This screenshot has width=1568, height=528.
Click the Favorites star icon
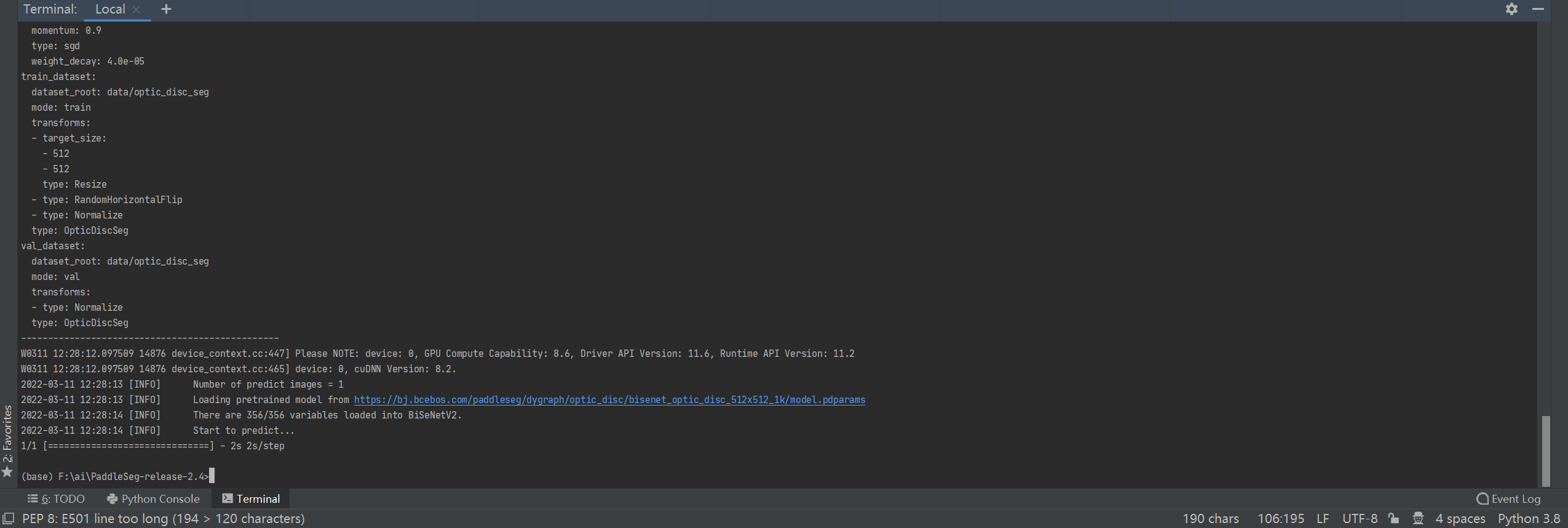[x=7, y=472]
